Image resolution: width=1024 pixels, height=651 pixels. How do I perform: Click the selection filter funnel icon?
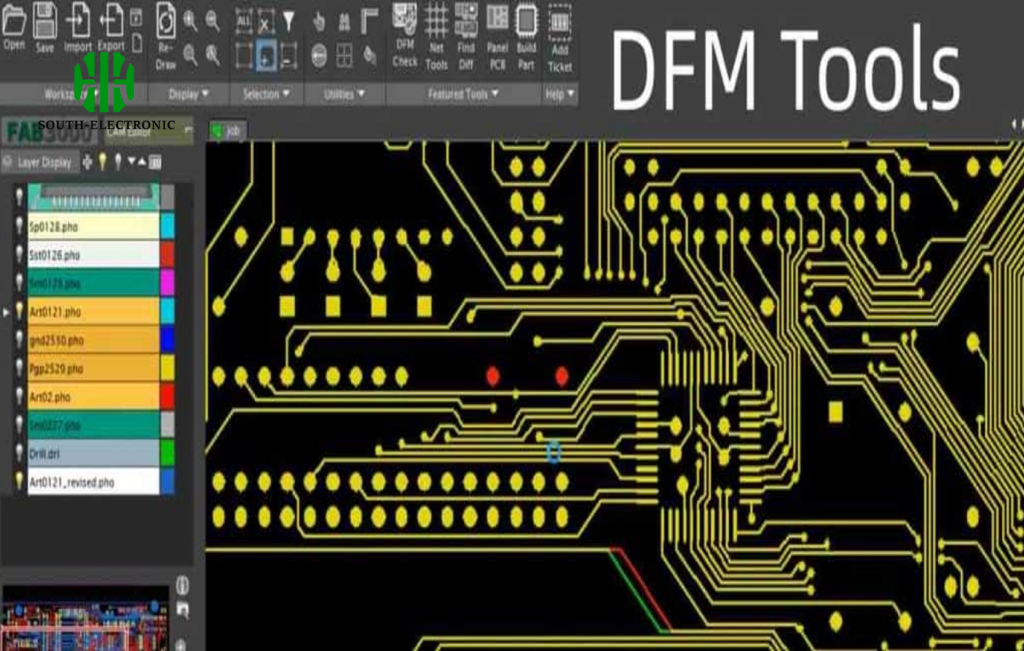tap(288, 22)
